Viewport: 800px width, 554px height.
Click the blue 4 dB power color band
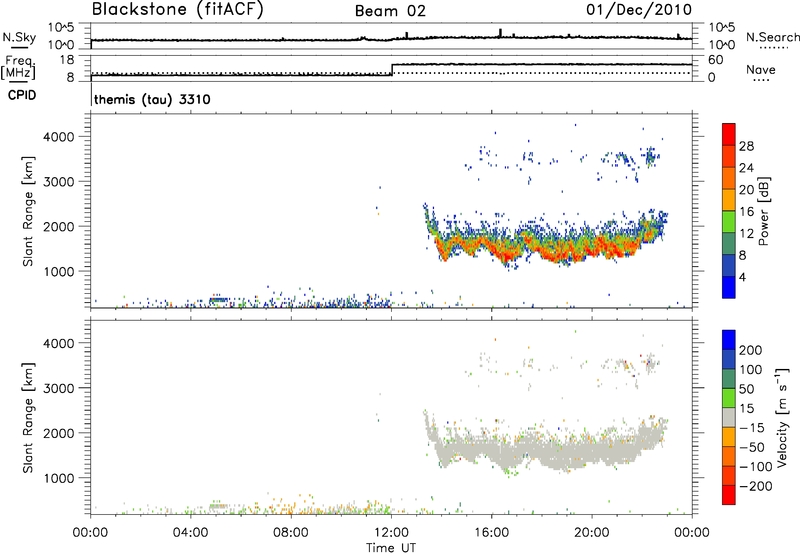click(x=729, y=287)
